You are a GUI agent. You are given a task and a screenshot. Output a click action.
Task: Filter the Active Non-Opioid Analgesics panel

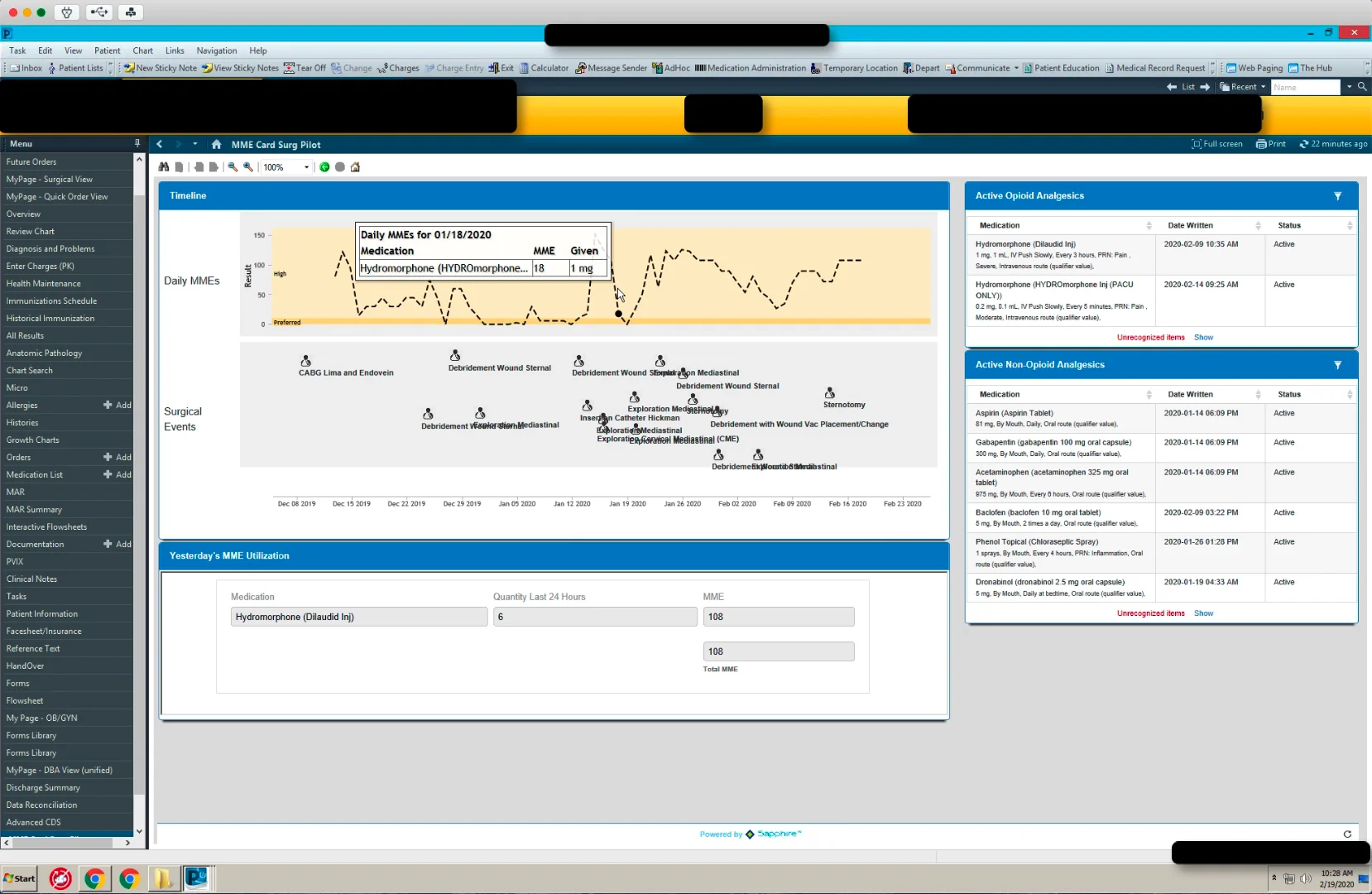point(1338,365)
